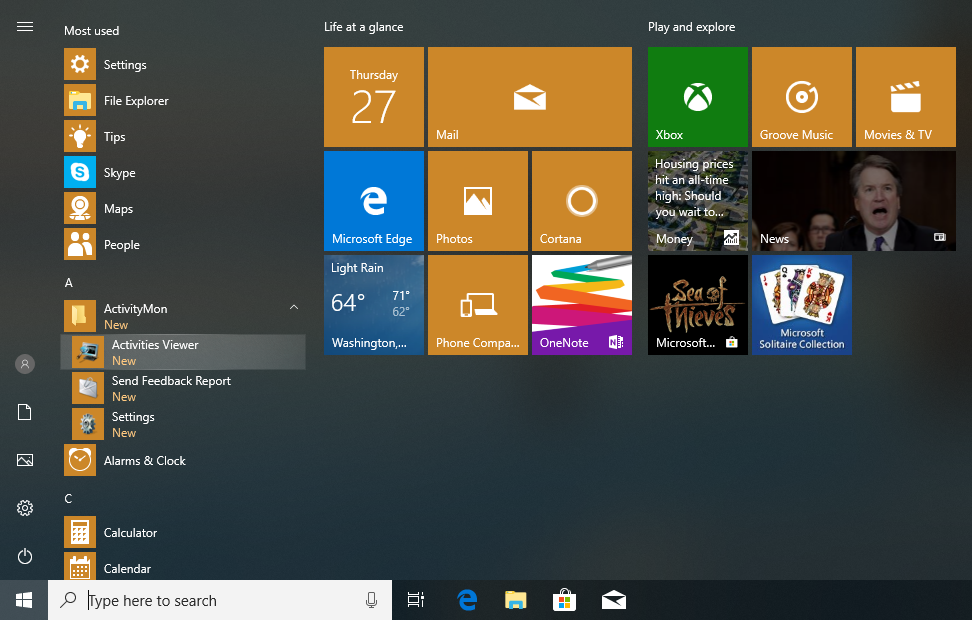This screenshot has height=620, width=972.
Task: Launch Skype from the app list
Action: pyautogui.click(x=184, y=172)
